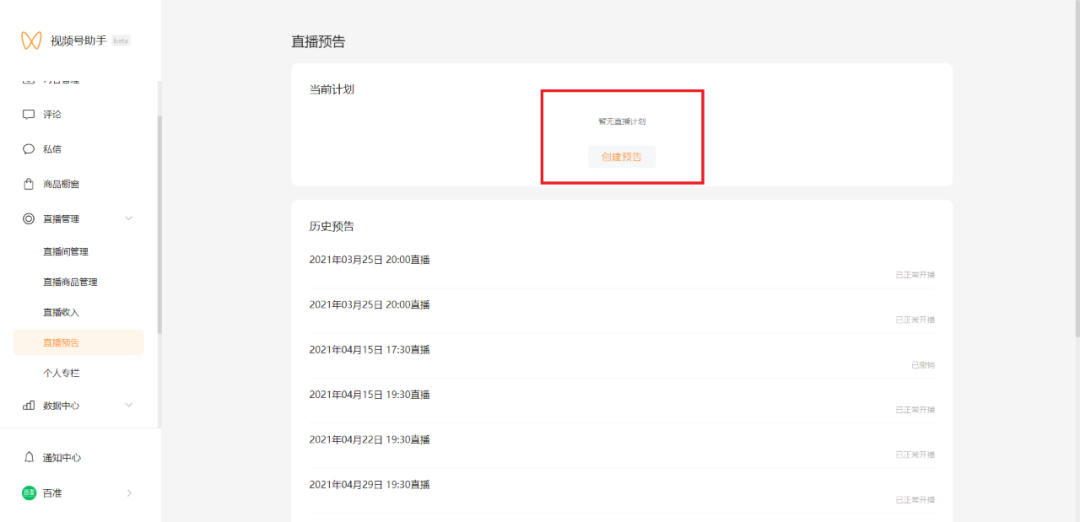Collapse the 直播管理 menu chevron
Viewport: 1080px width, 522px height.
tap(128, 218)
